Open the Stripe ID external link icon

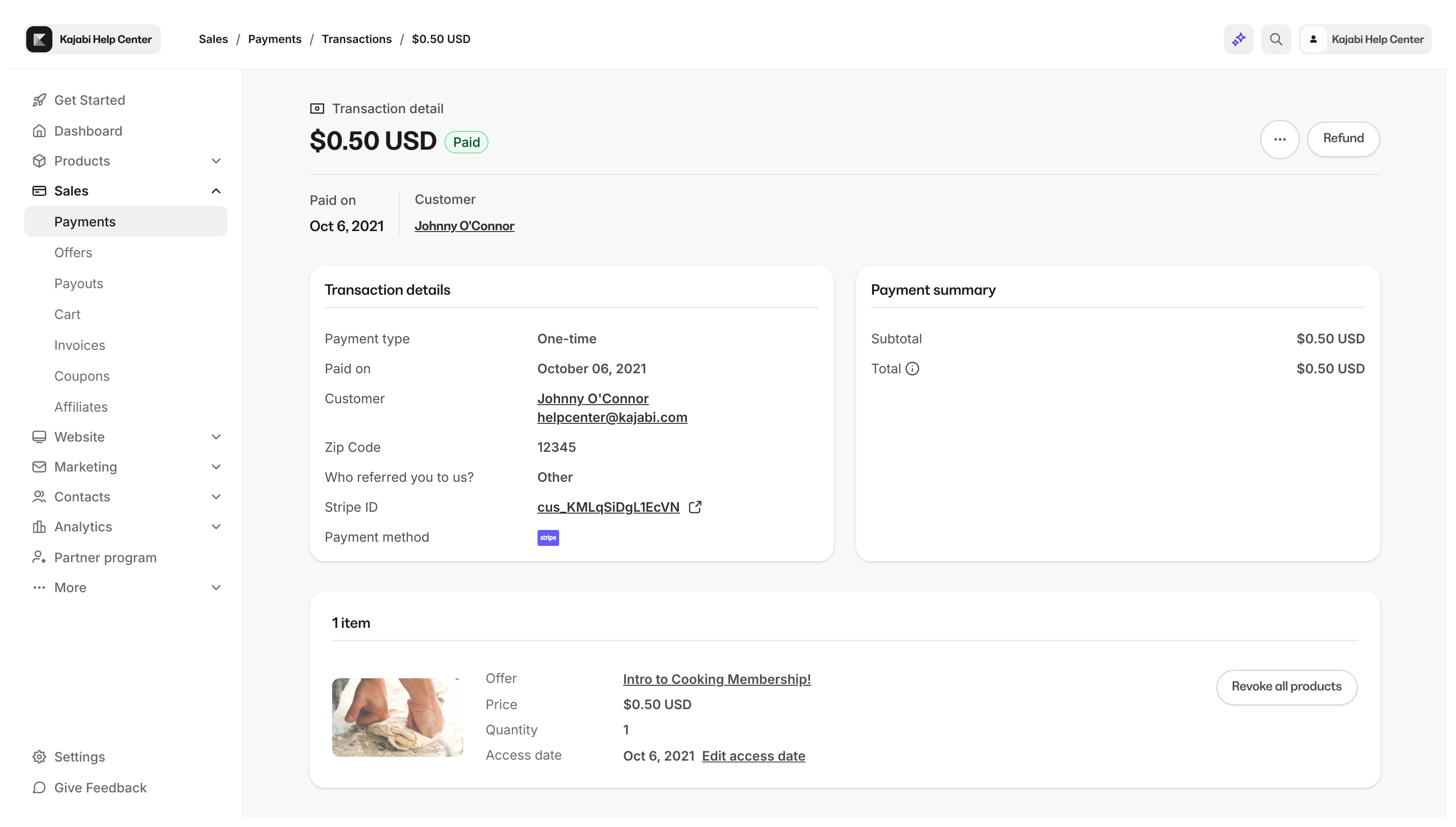click(695, 507)
